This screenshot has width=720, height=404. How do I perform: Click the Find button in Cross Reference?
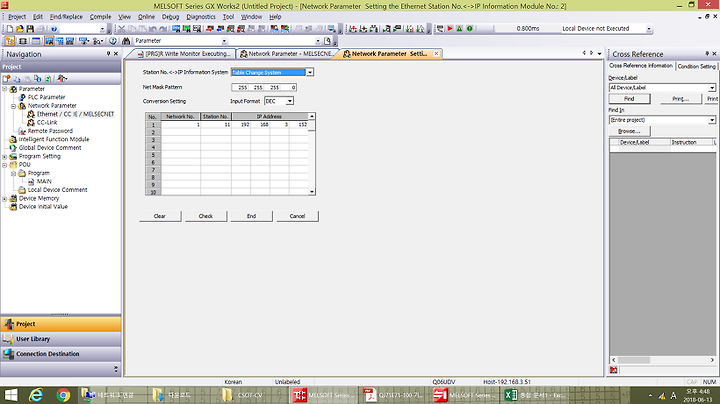coord(629,99)
